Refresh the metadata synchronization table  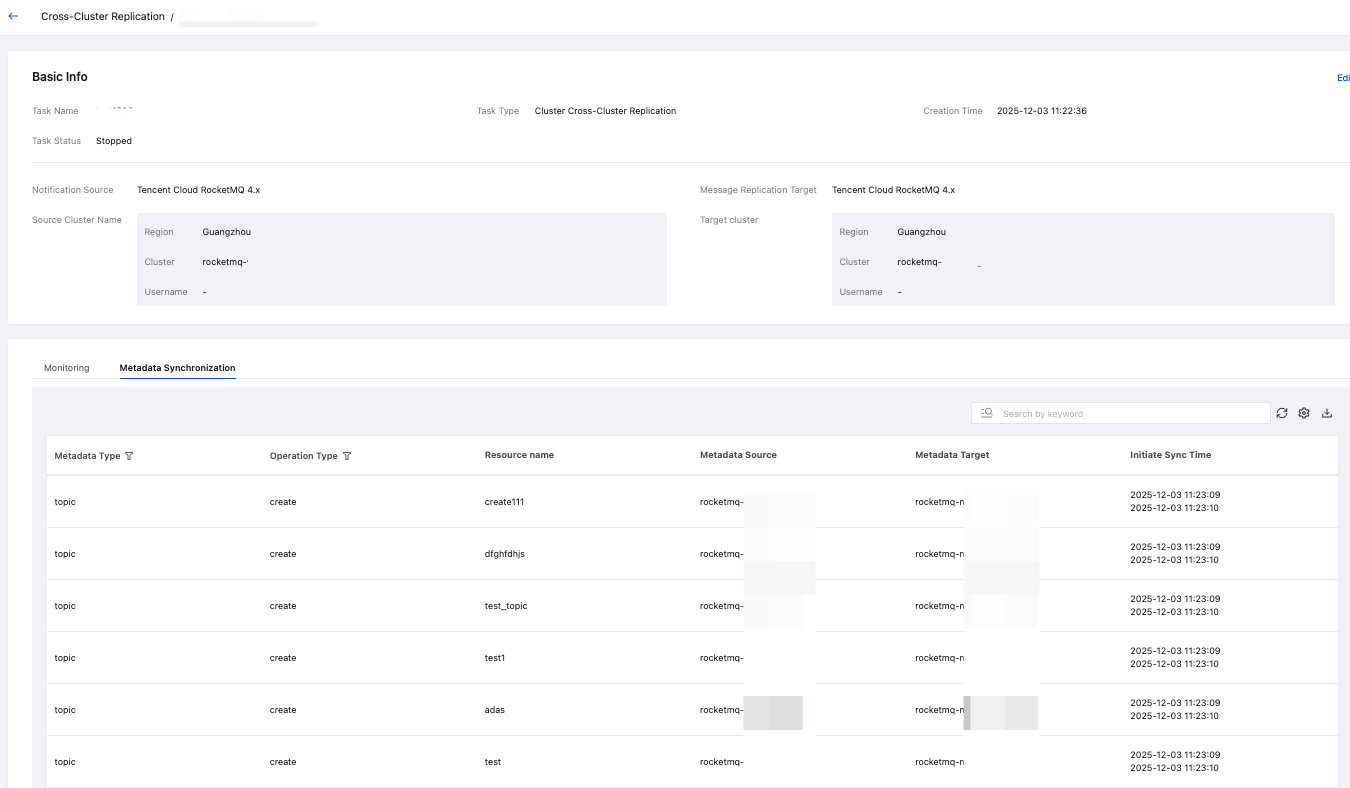pyautogui.click(x=1282, y=413)
